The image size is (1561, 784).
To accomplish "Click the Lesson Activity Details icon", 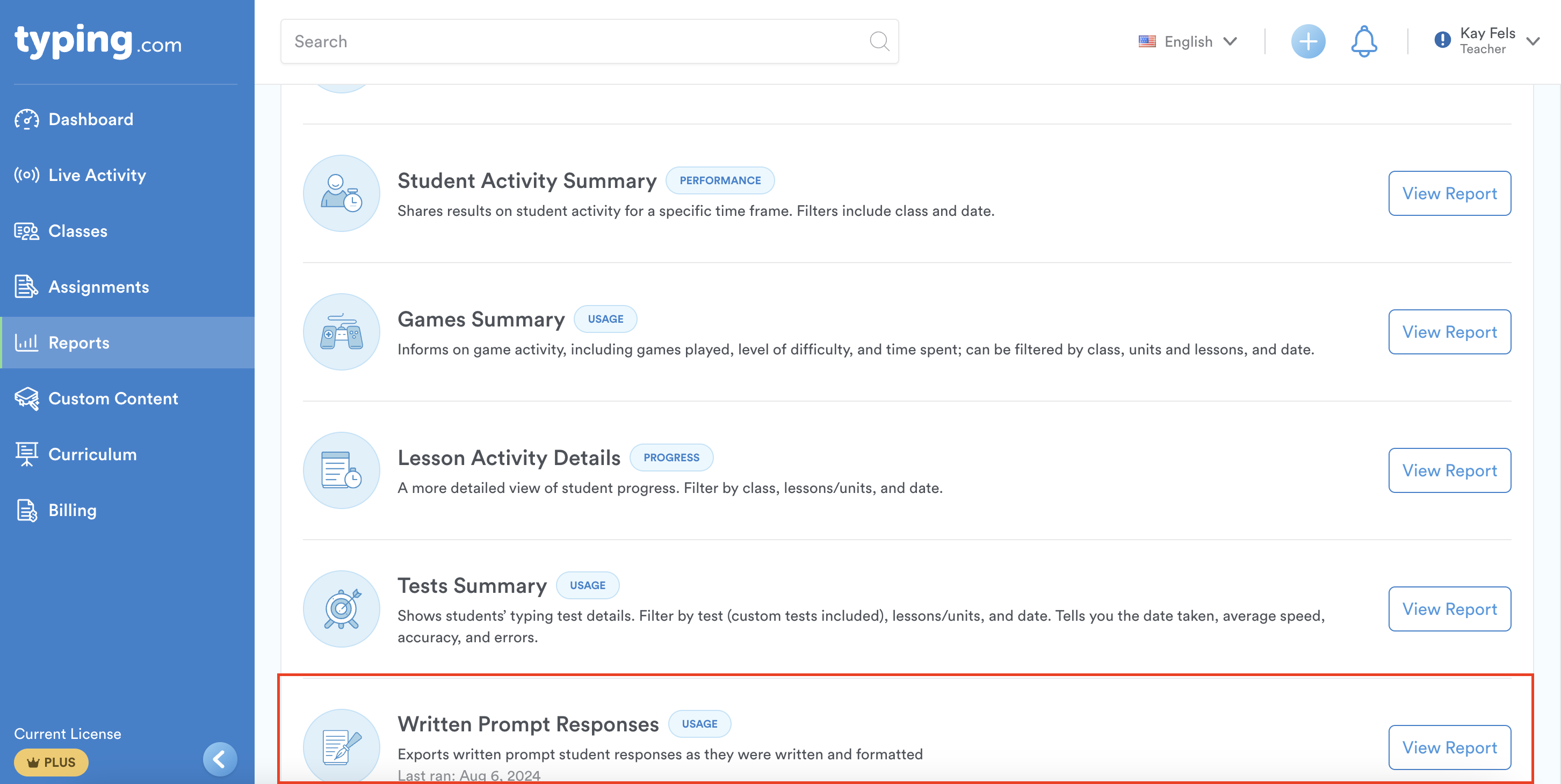I will tap(341, 471).
